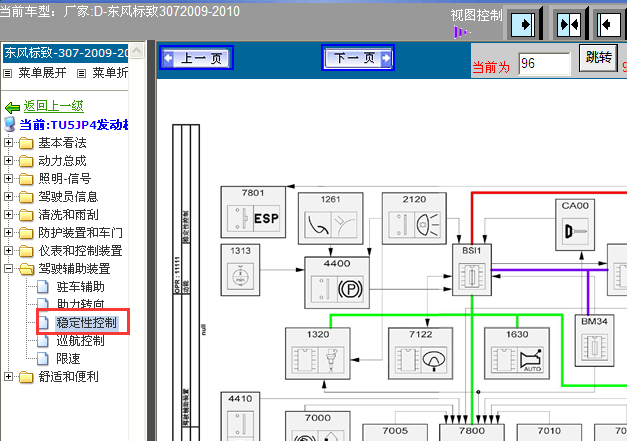
Task: Expand the 动力总成 folder
Action: point(8,160)
